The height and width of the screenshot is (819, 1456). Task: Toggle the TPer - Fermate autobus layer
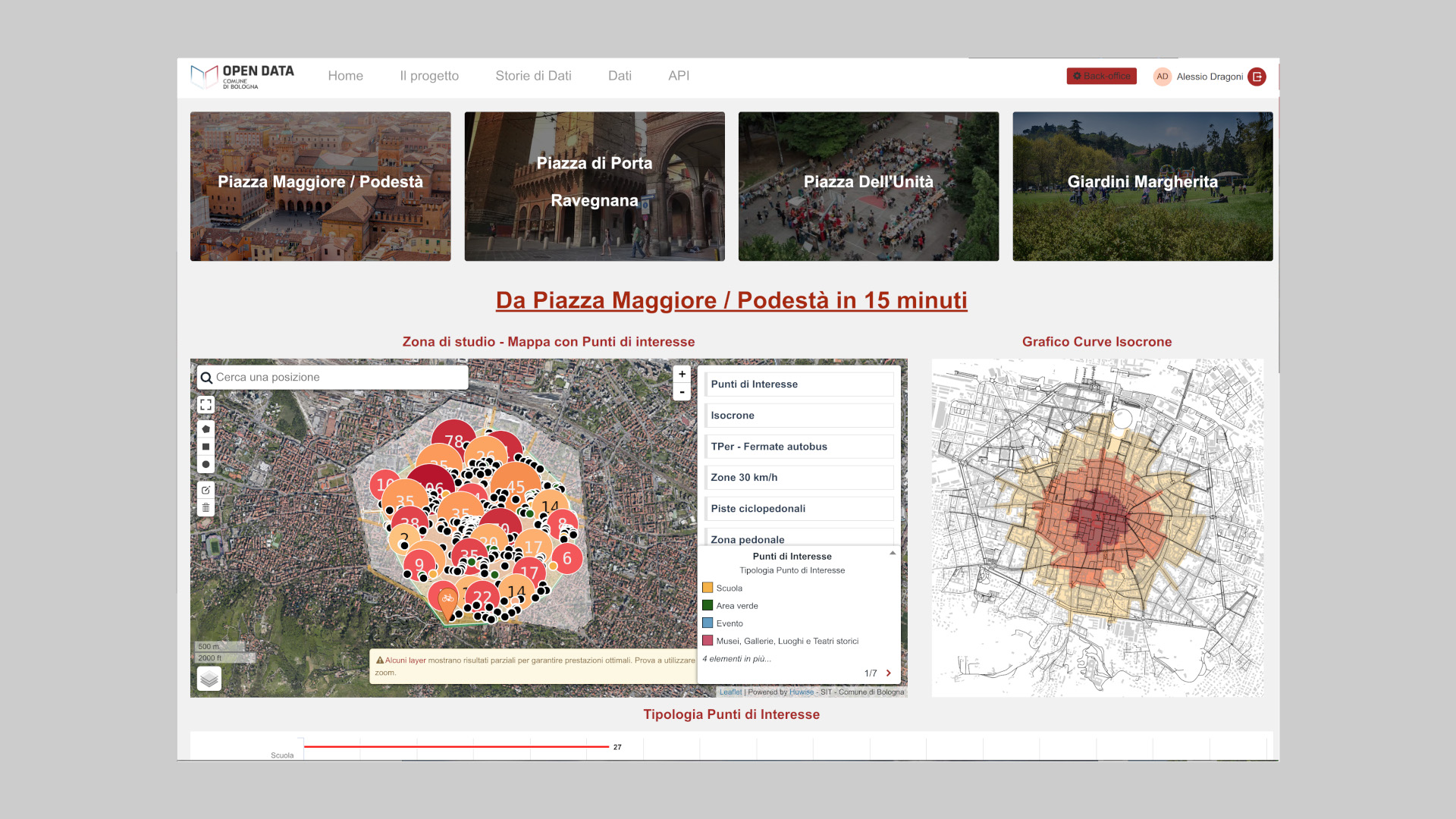tap(799, 447)
